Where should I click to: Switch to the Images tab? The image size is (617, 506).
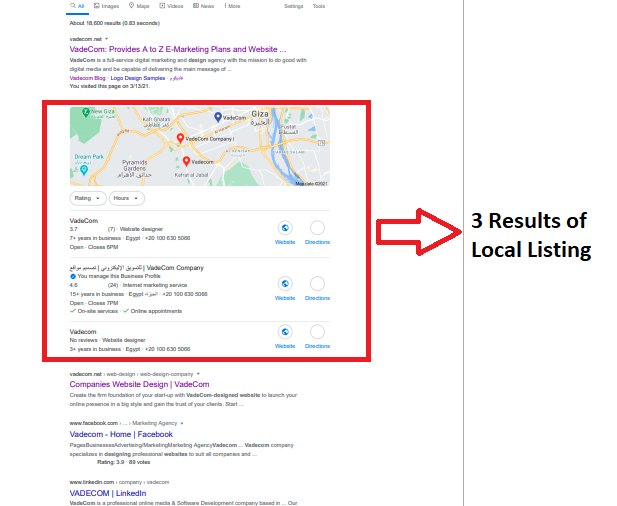pos(106,6)
